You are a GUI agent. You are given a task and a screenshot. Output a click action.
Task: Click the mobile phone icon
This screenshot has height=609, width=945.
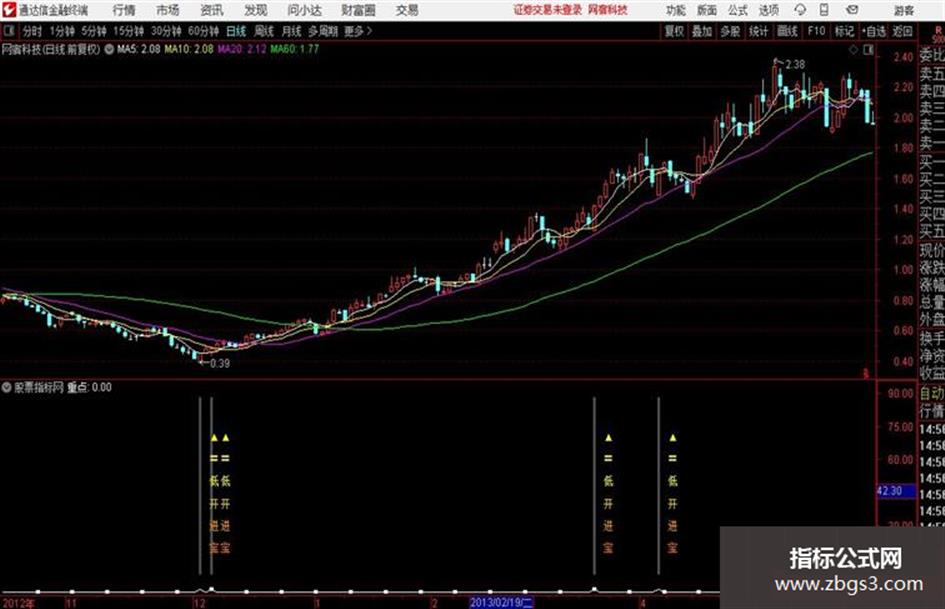pyautogui.click(x=824, y=10)
